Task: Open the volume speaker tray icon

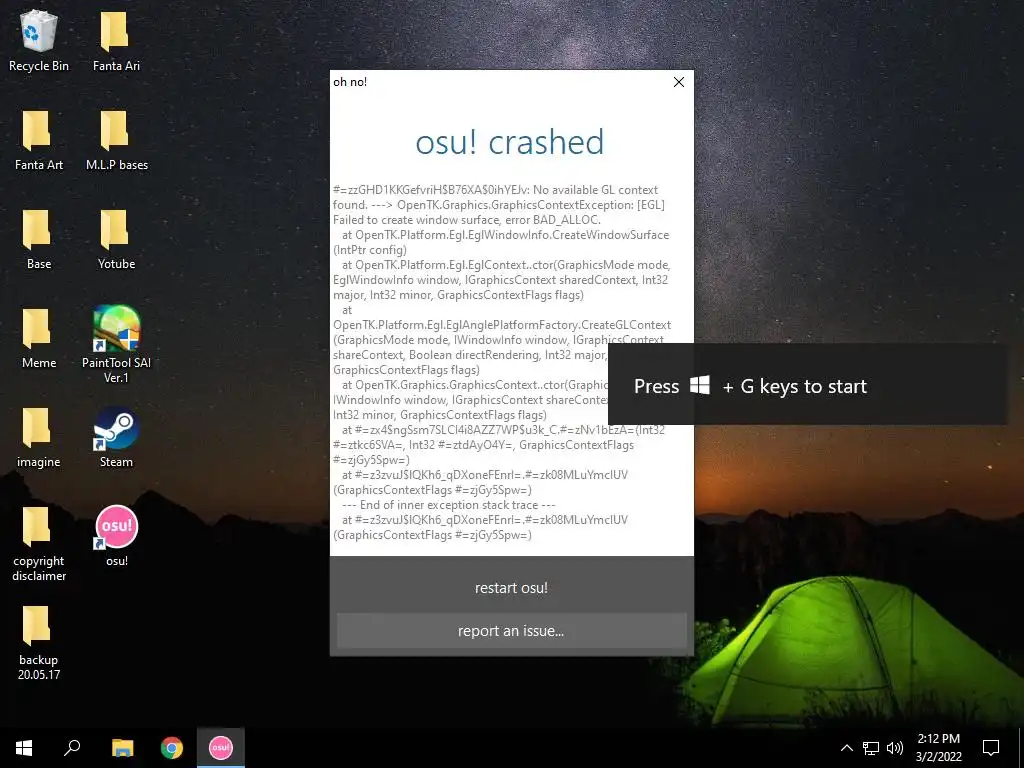Action: (895, 748)
